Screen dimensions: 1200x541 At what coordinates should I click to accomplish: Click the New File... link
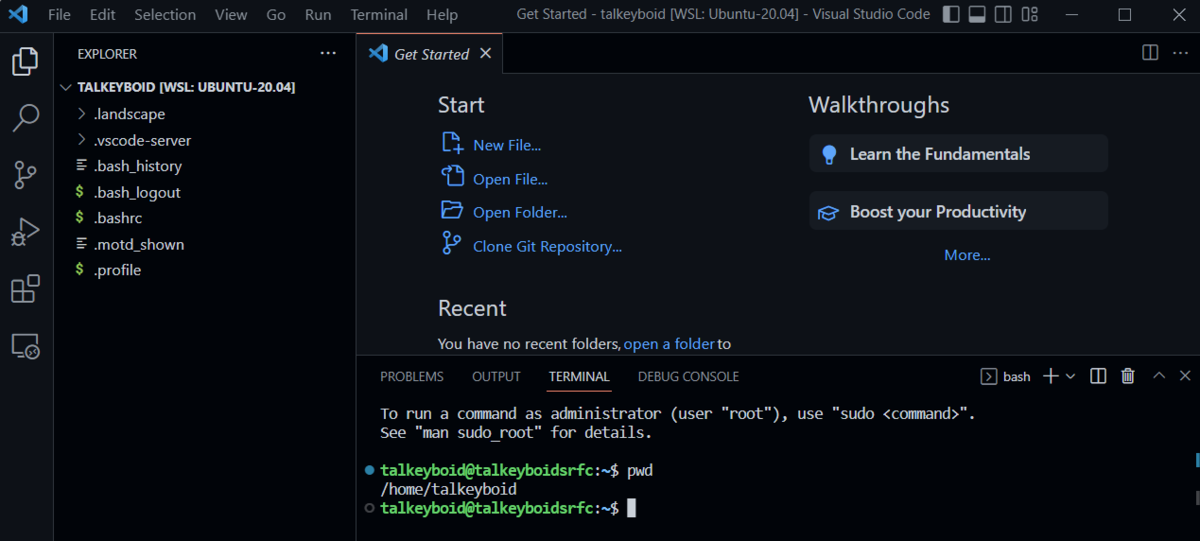pyautogui.click(x=507, y=145)
